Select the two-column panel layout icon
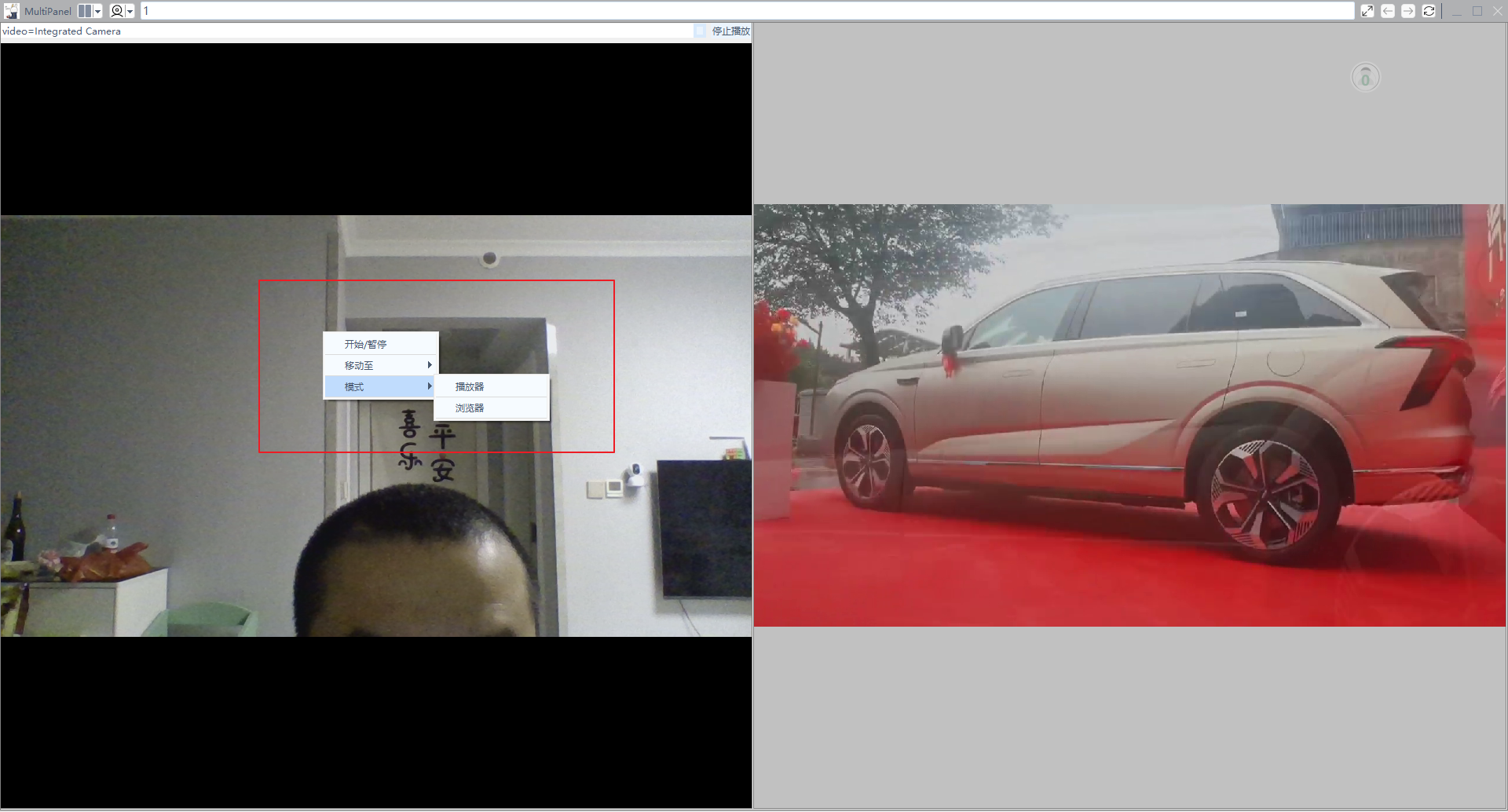This screenshot has height=812, width=1508. 85,11
